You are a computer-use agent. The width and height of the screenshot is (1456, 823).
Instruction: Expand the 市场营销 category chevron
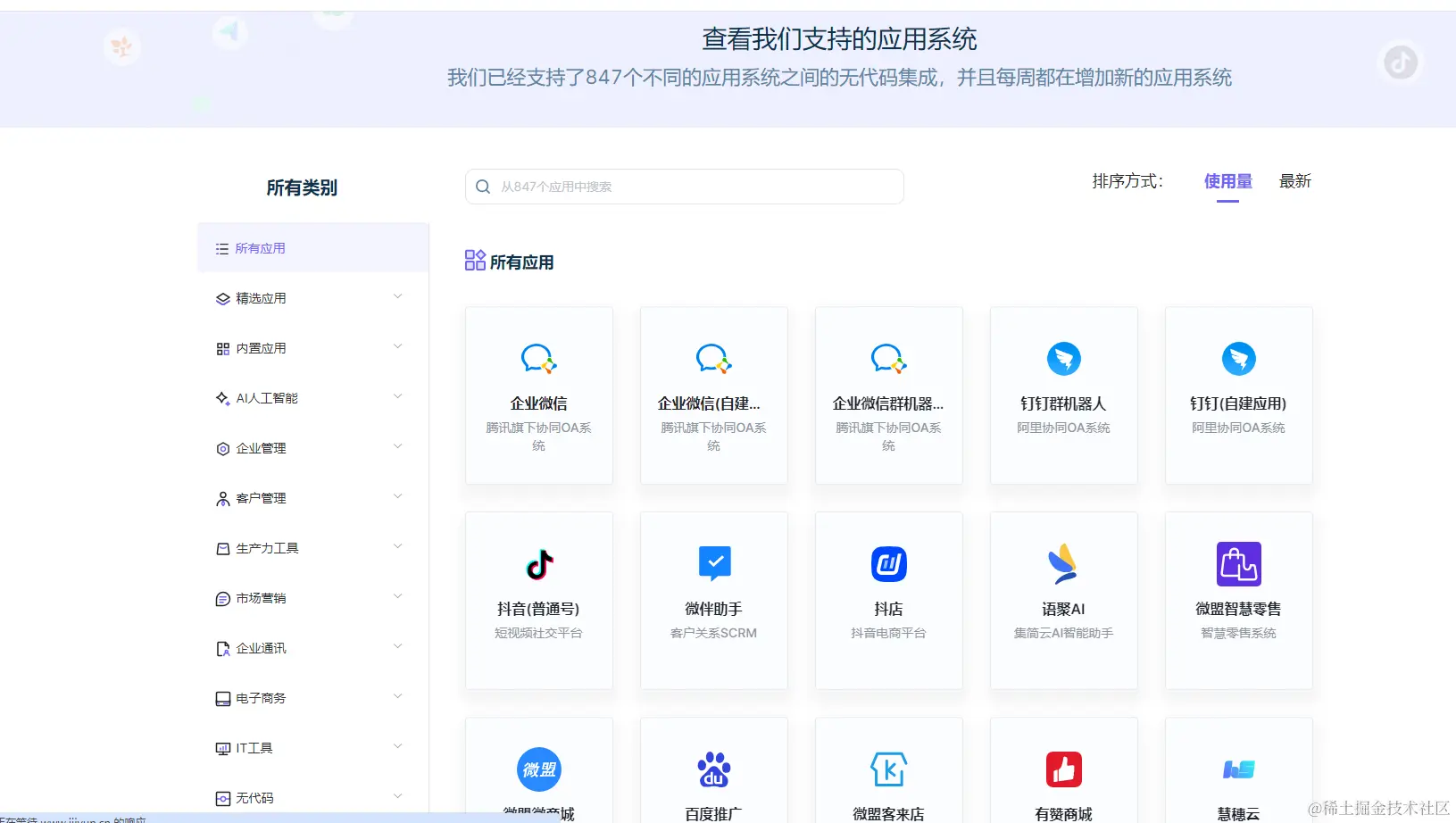coord(398,596)
